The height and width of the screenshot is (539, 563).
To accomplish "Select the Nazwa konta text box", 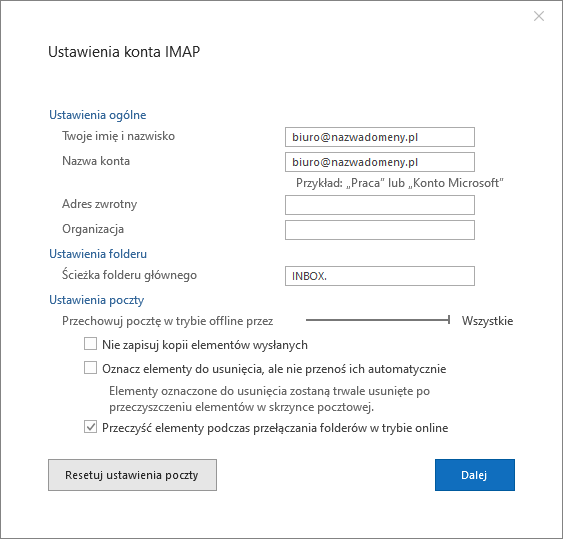I will pyautogui.click(x=380, y=162).
